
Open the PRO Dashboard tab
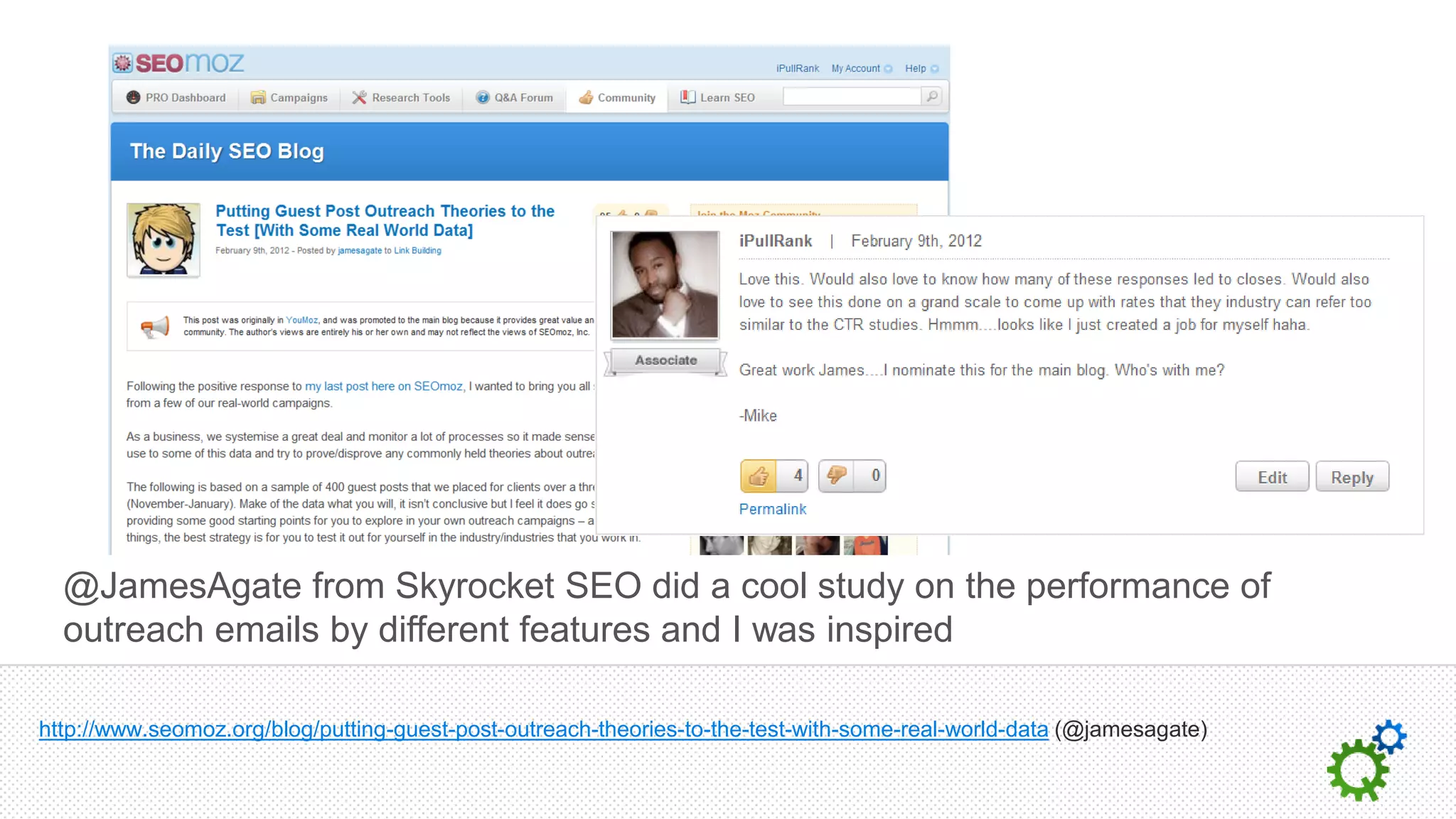(x=176, y=97)
